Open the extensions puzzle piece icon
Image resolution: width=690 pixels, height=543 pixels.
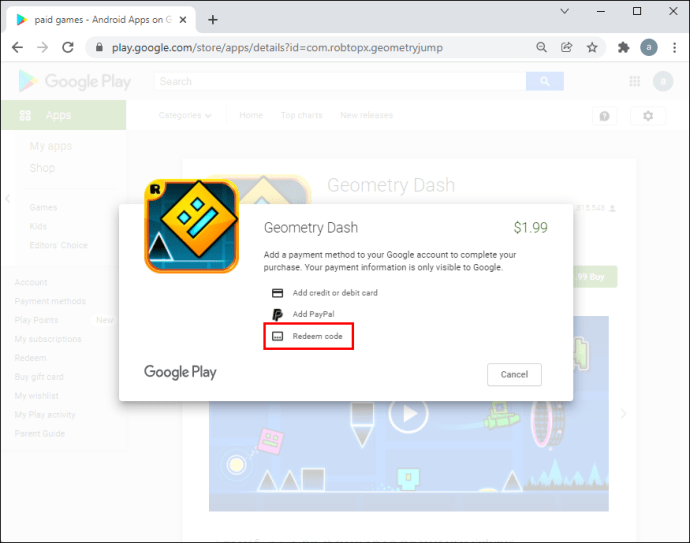click(624, 47)
